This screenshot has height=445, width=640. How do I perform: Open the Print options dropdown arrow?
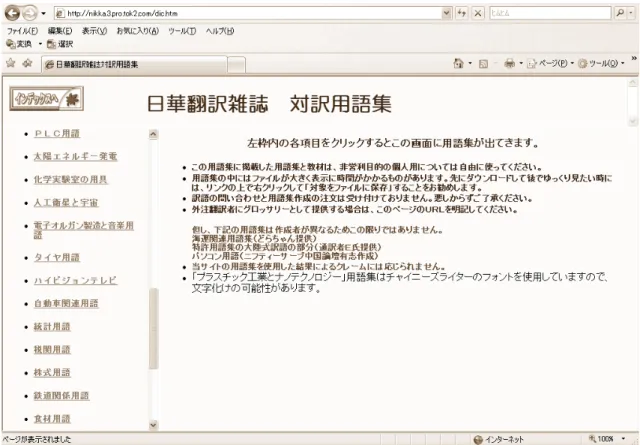point(521,63)
